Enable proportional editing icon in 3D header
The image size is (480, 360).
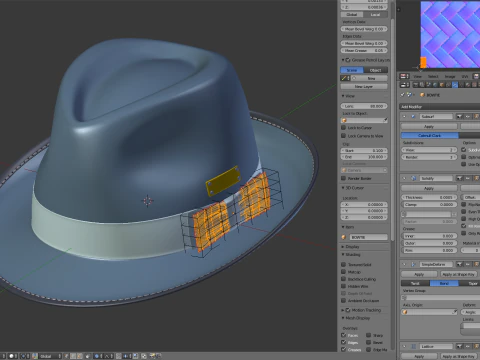pos(97,356)
